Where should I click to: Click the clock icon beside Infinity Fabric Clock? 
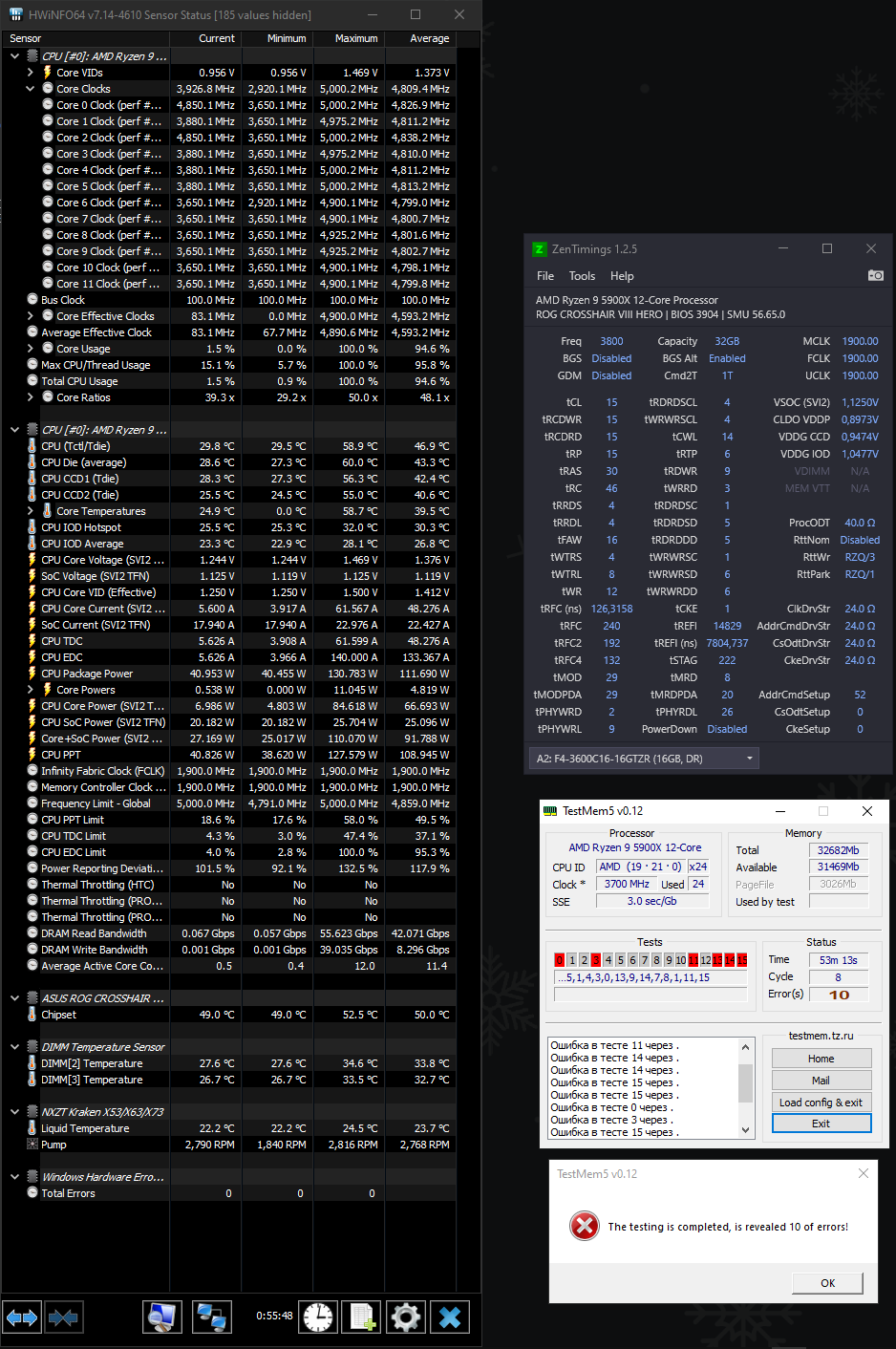click(32, 771)
